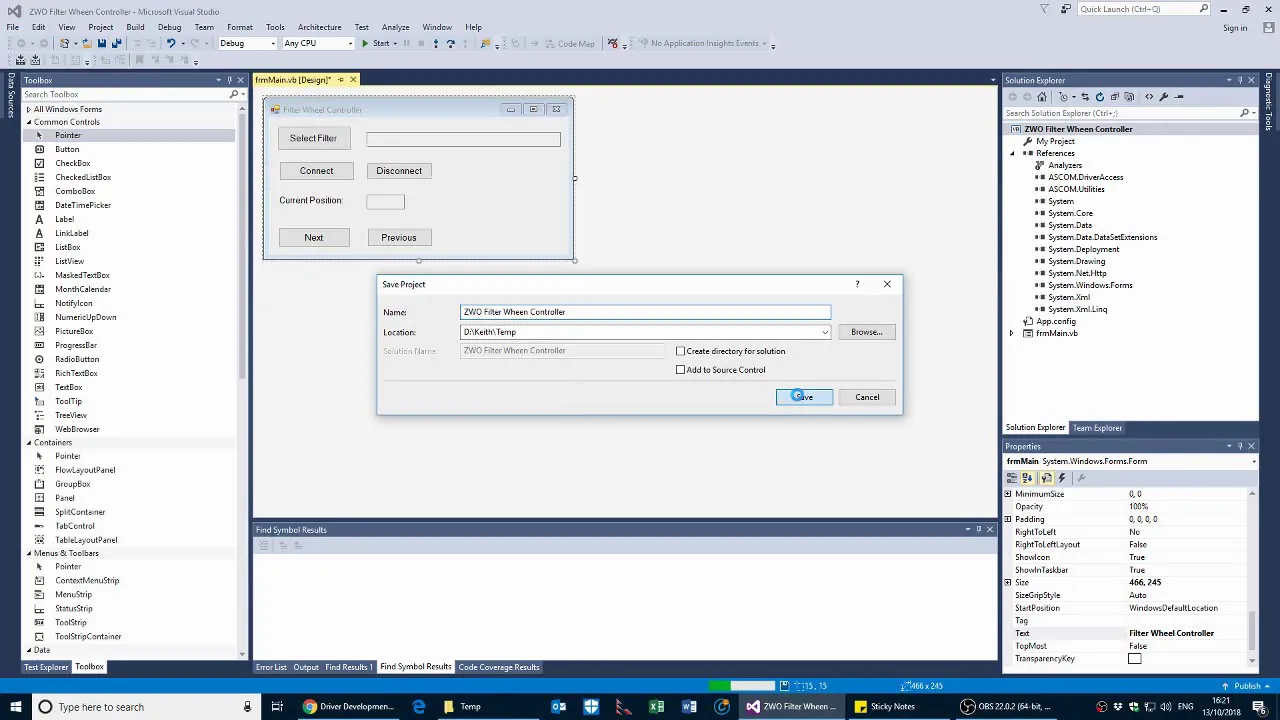1280x720 pixels.
Task: Open Word from the taskbar
Action: pyautogui.click(x=689, y=707)
